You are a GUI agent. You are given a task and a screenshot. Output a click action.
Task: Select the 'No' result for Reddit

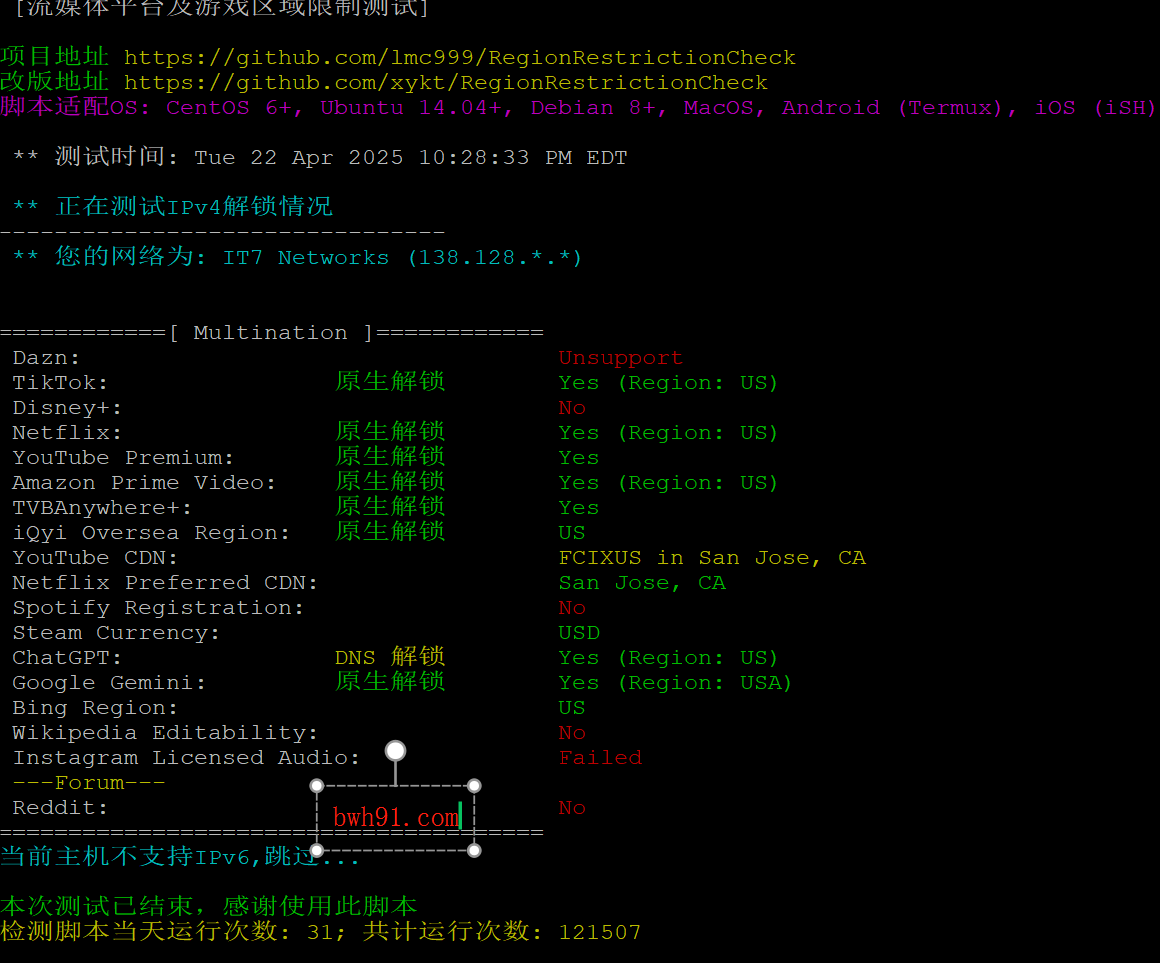[572, 808]
